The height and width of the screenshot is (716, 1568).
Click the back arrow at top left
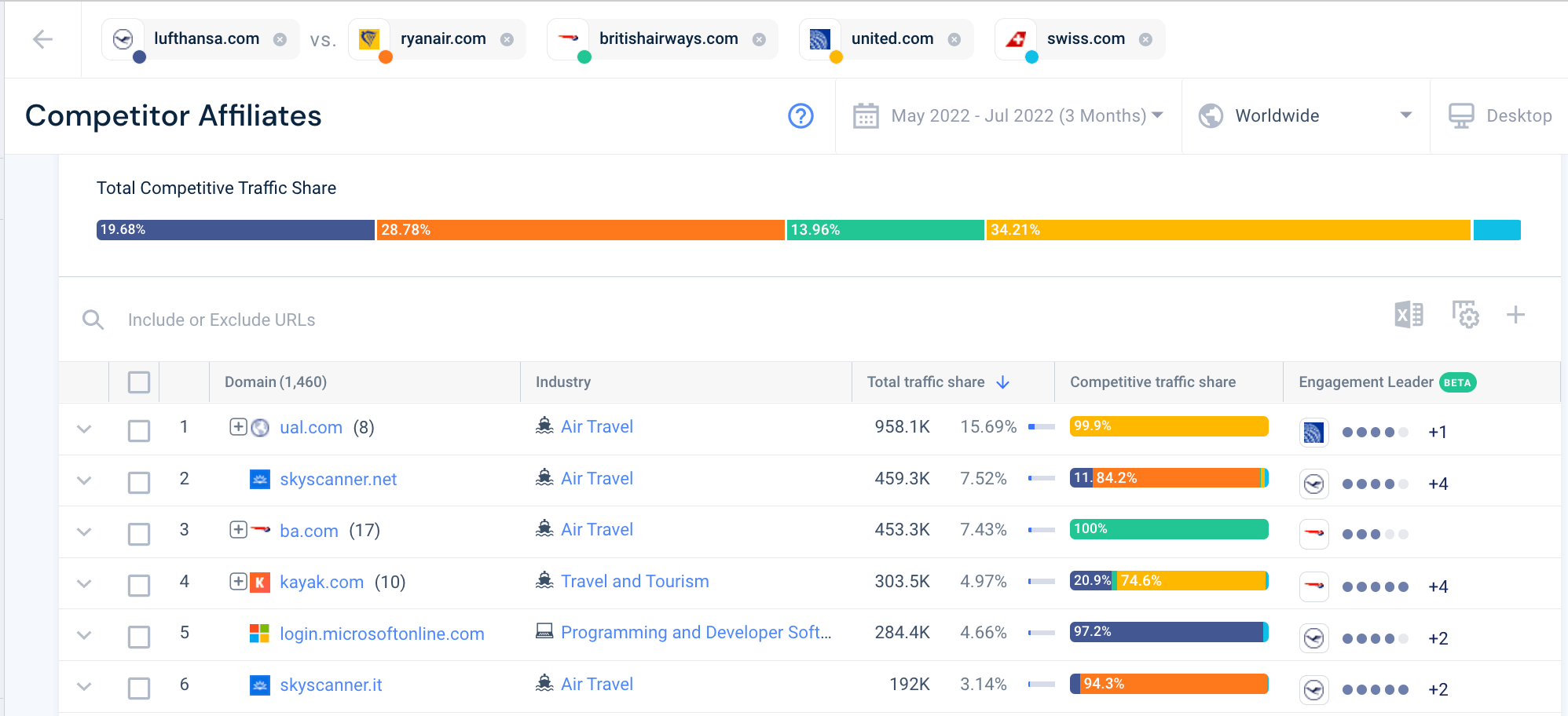tap(44, 38)
